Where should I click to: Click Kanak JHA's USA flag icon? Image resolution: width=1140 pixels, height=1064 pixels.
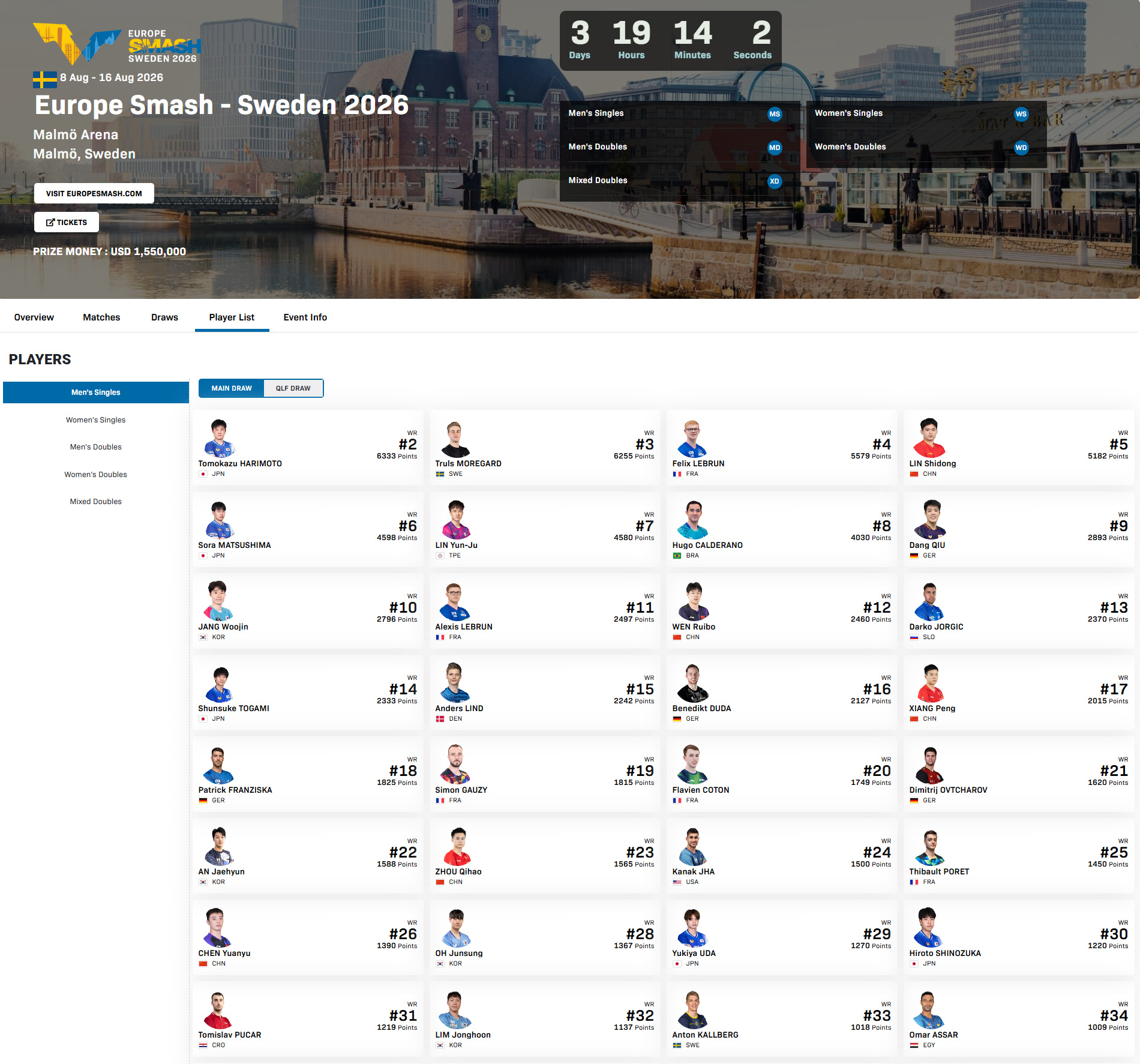coord(677,882)
